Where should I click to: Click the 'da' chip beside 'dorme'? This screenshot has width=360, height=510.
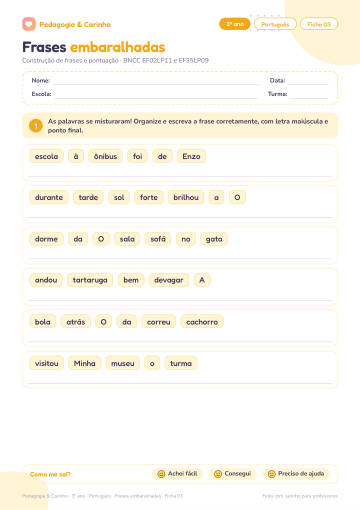78,239
